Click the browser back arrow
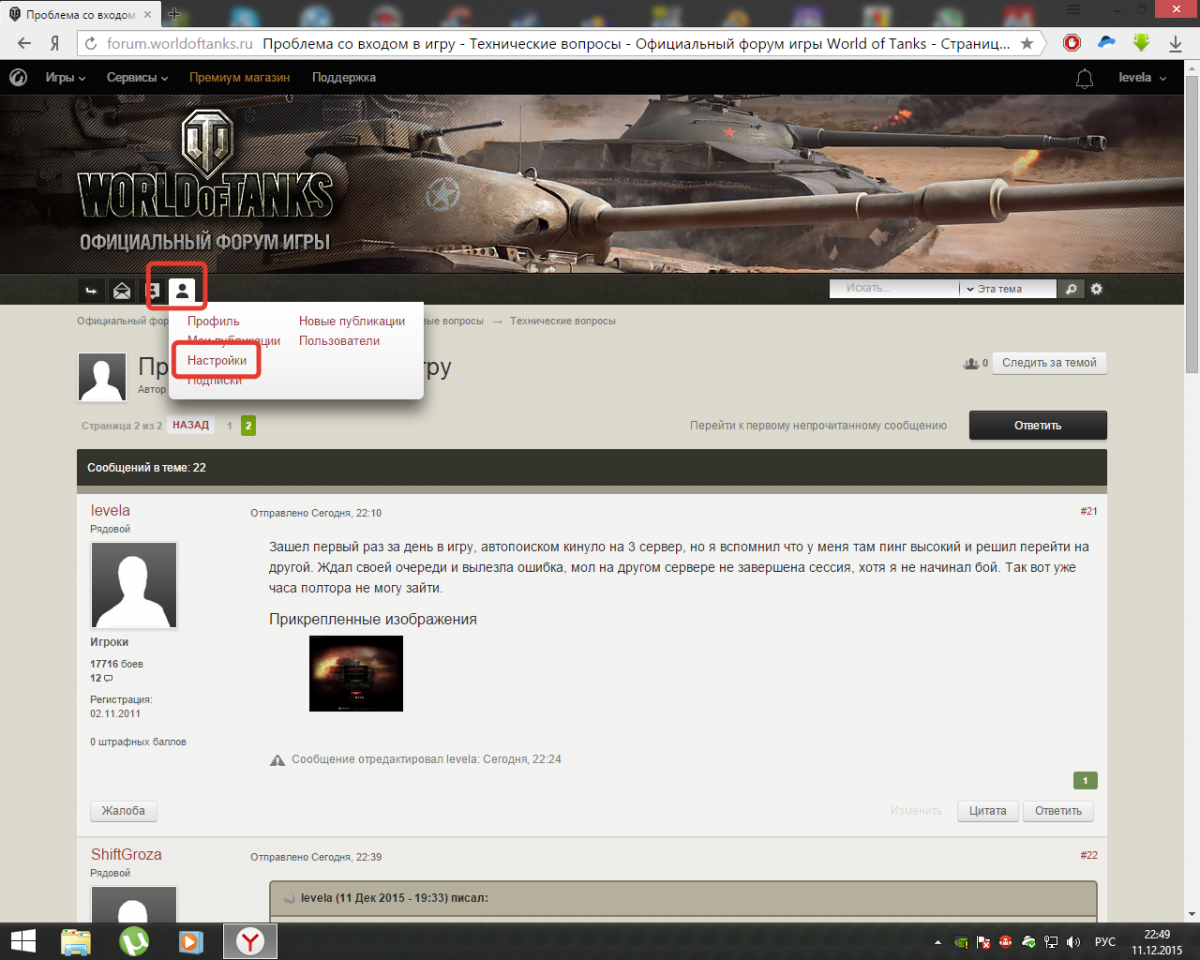The height and width of the screenshot is (960, 1200). point(24,43)
